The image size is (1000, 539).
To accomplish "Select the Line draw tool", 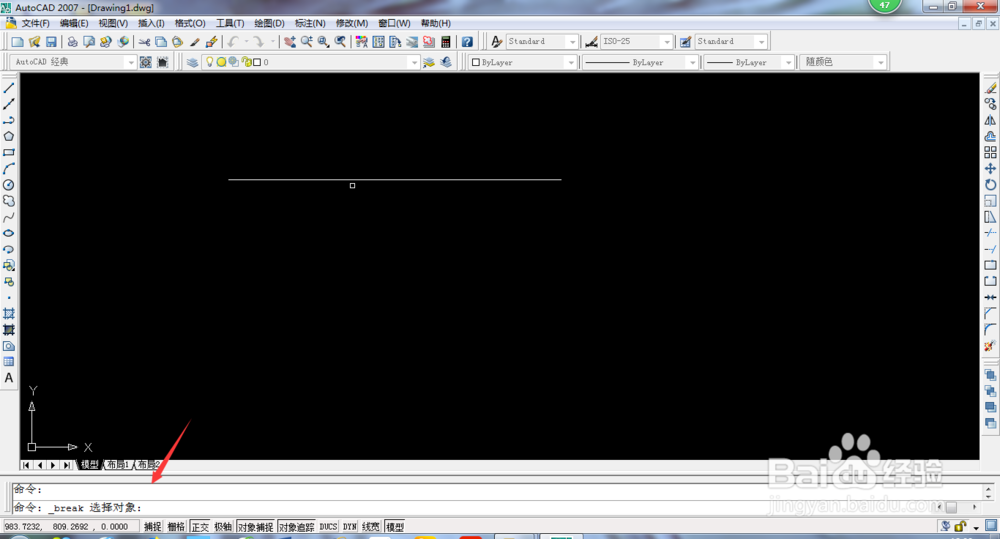I will 9,88.
